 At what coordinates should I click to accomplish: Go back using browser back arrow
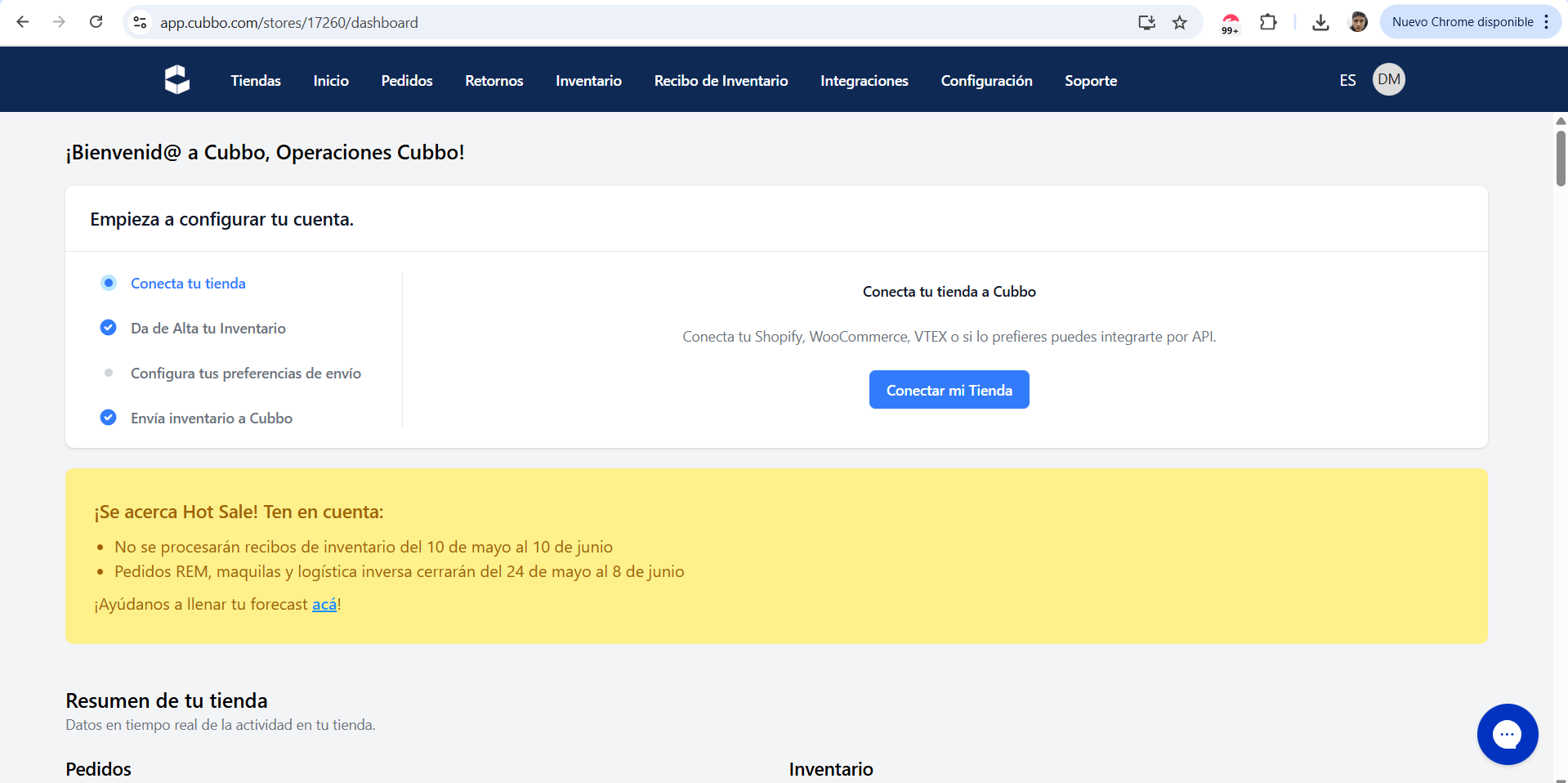pos(23,22)
